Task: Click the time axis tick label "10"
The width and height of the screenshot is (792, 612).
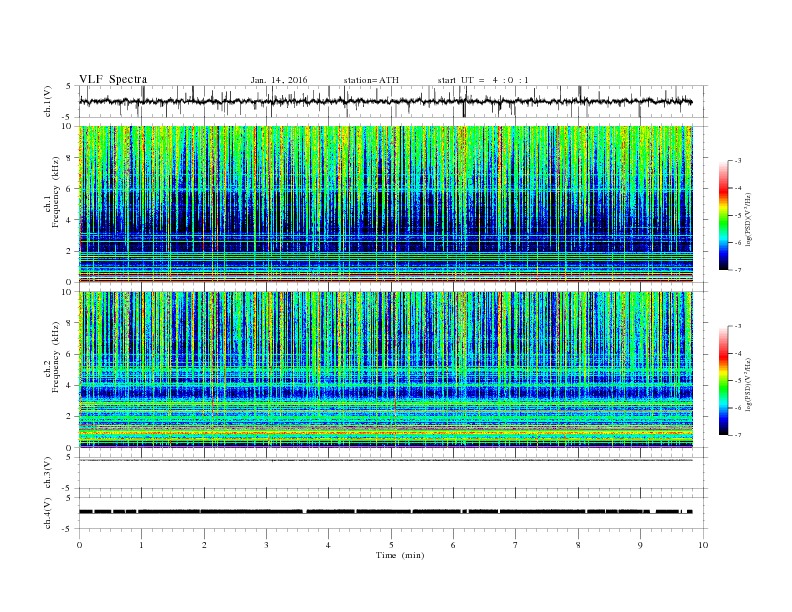Action: click(x=703, y=545)
